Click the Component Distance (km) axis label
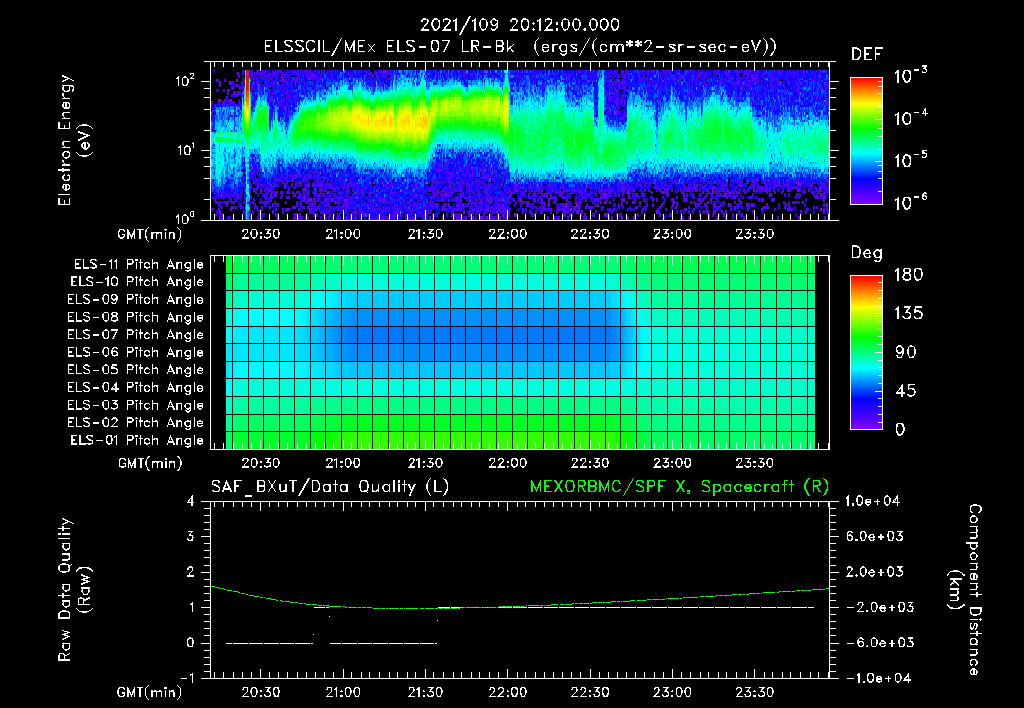Viewport: 1024px width, 708px height. [965, 590]
